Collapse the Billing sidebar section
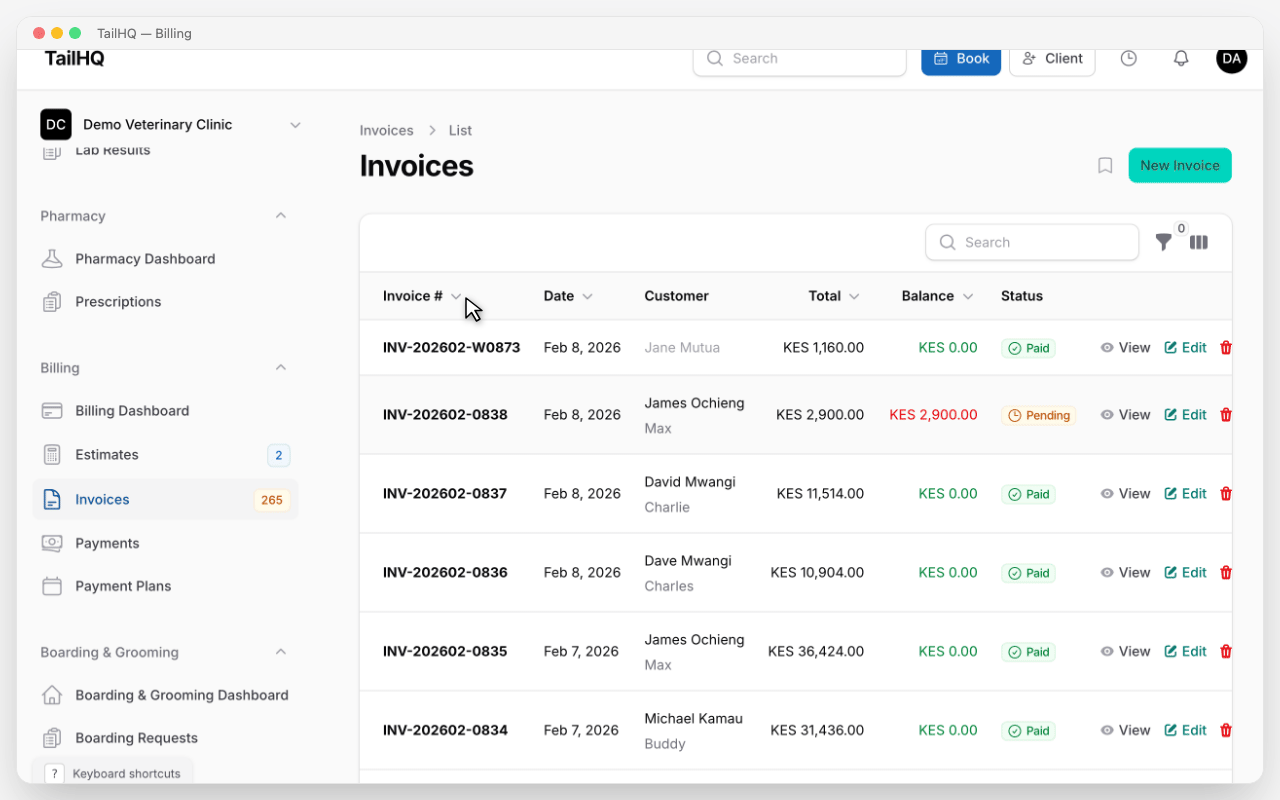 [281, 368]
